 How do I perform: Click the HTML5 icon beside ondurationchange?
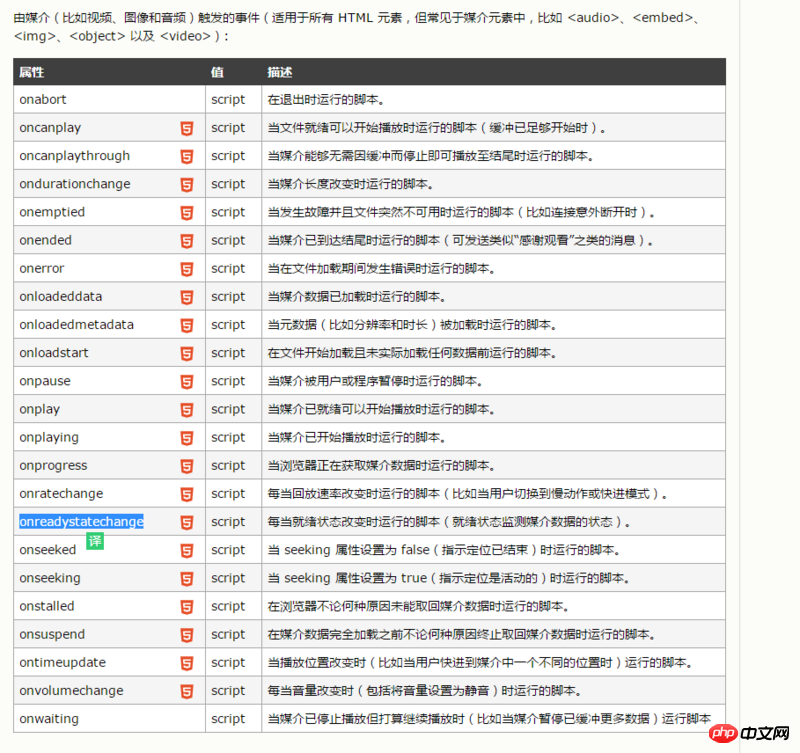pos(187,185)
